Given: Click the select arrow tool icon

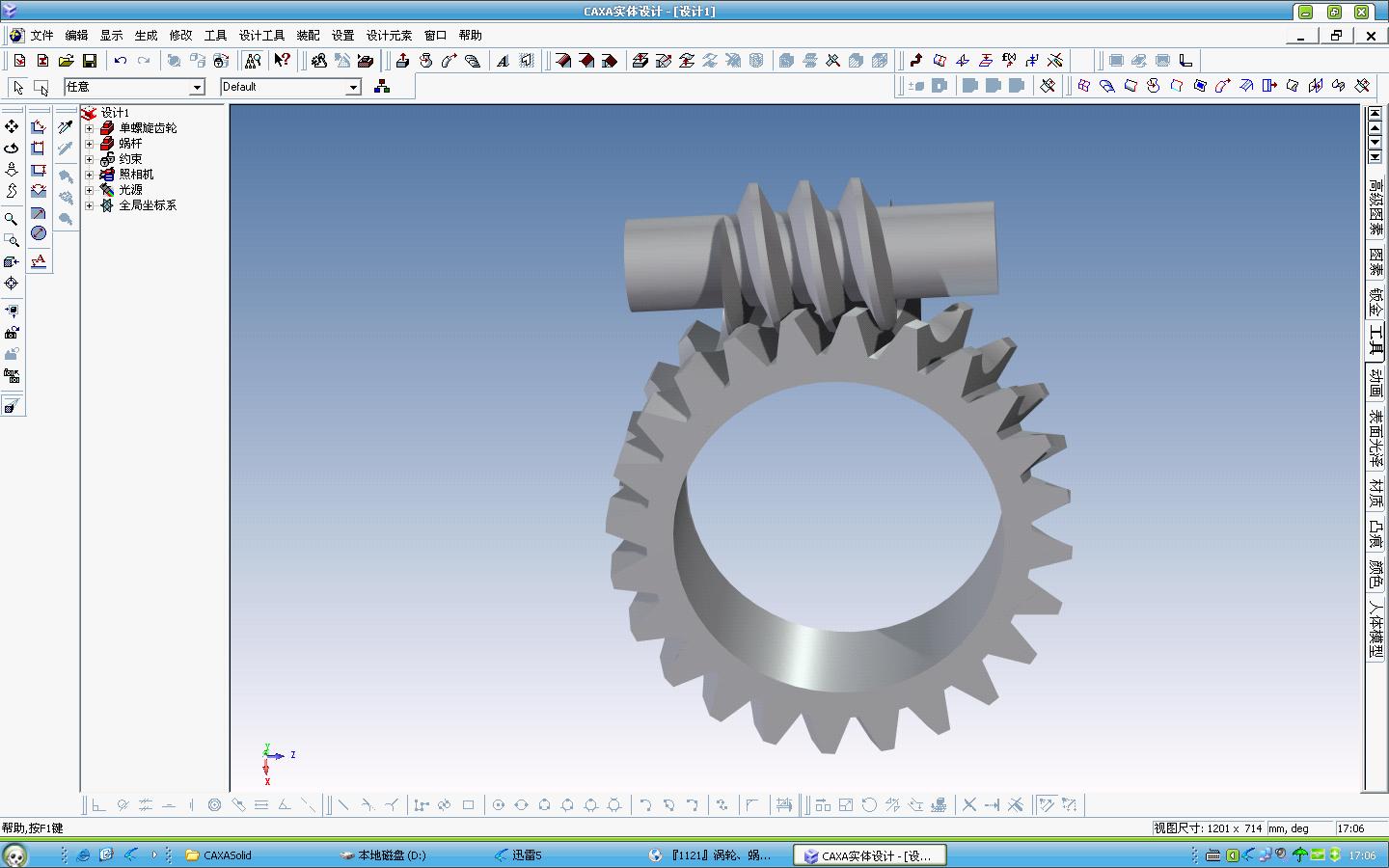Looking at the screenshot, I should [x=18, y=87].
